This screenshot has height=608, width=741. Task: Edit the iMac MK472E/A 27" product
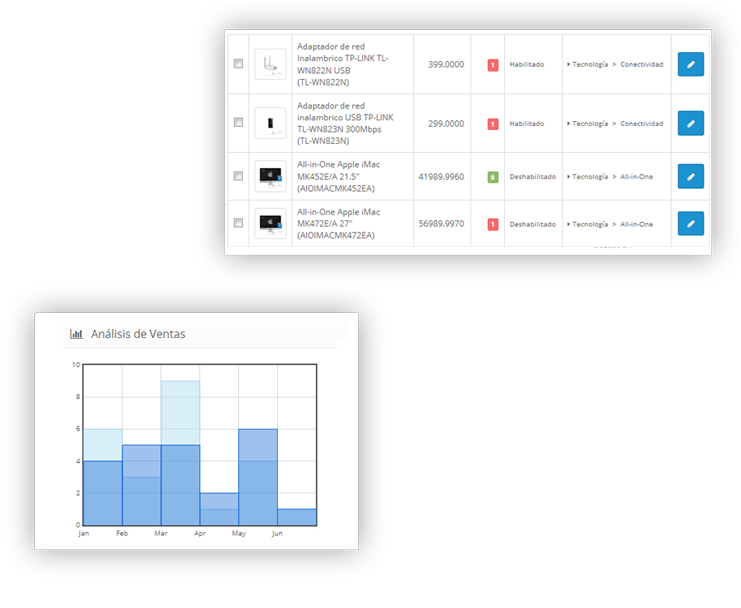[x=690, y=224]
